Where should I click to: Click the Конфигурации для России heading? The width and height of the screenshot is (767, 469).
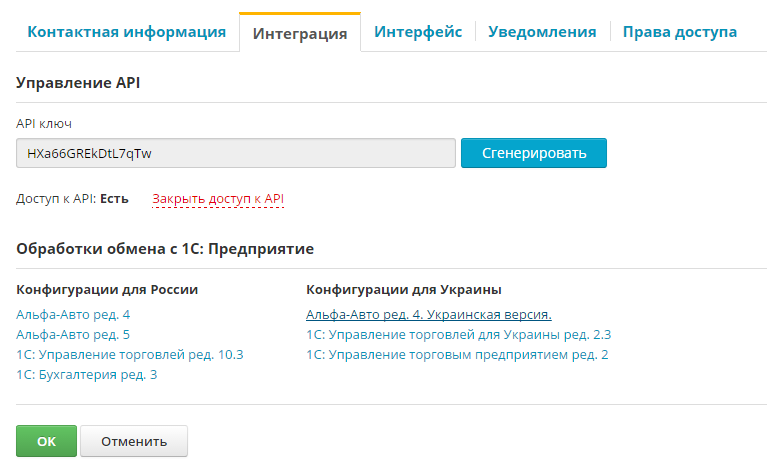[x=107, y=290]
